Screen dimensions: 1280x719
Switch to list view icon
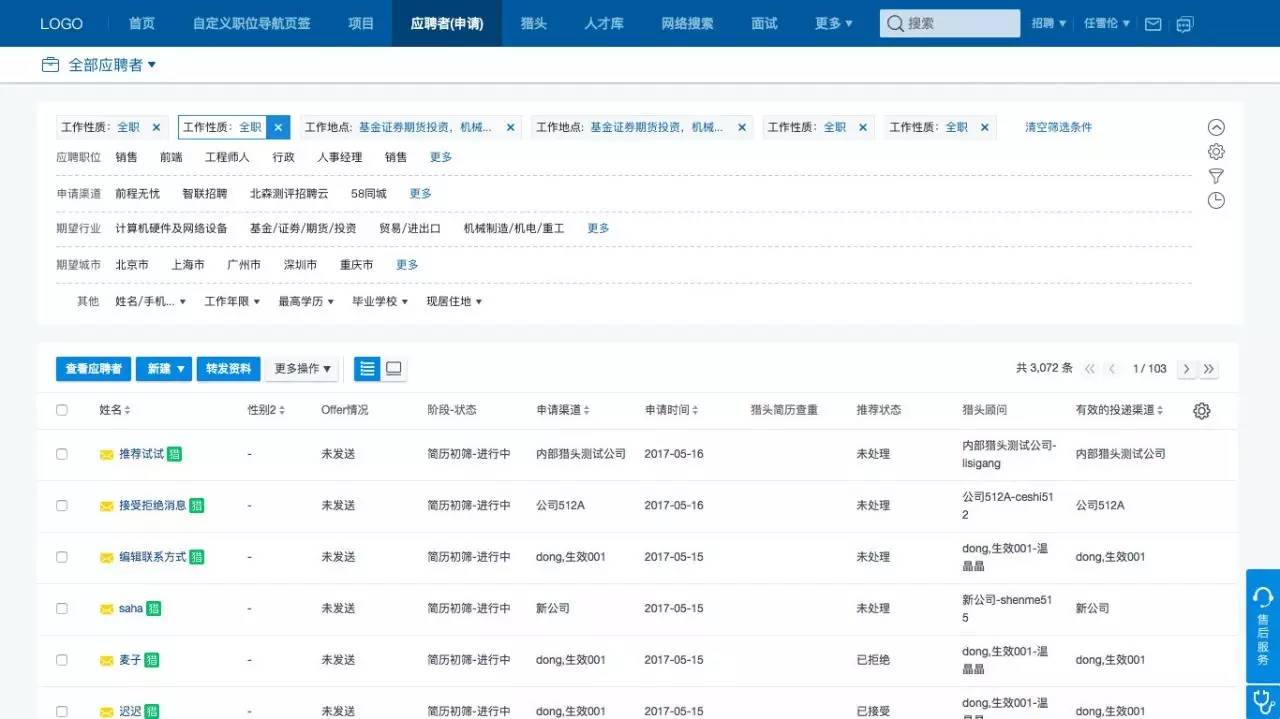(x=368, y=369)
